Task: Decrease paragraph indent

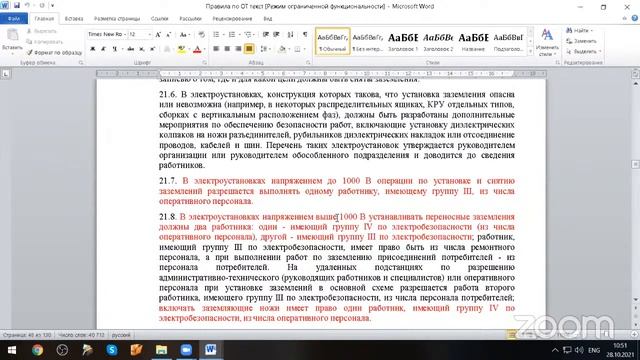Action: click(x=266, y=35)
